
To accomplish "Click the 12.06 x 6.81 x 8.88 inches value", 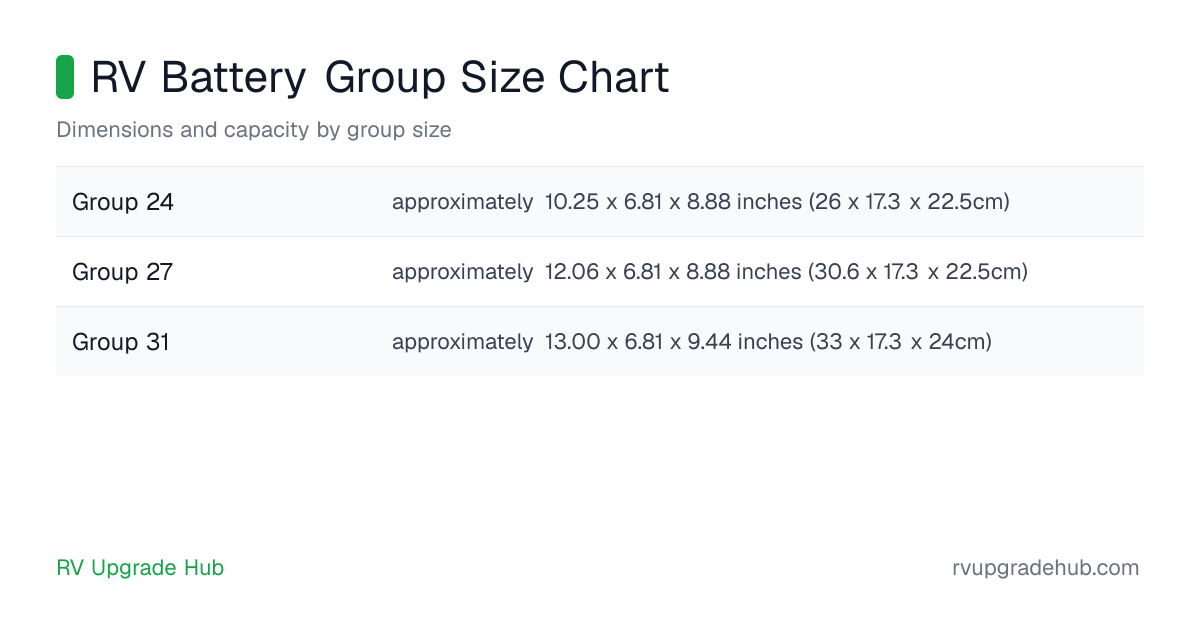I will 673,272.
